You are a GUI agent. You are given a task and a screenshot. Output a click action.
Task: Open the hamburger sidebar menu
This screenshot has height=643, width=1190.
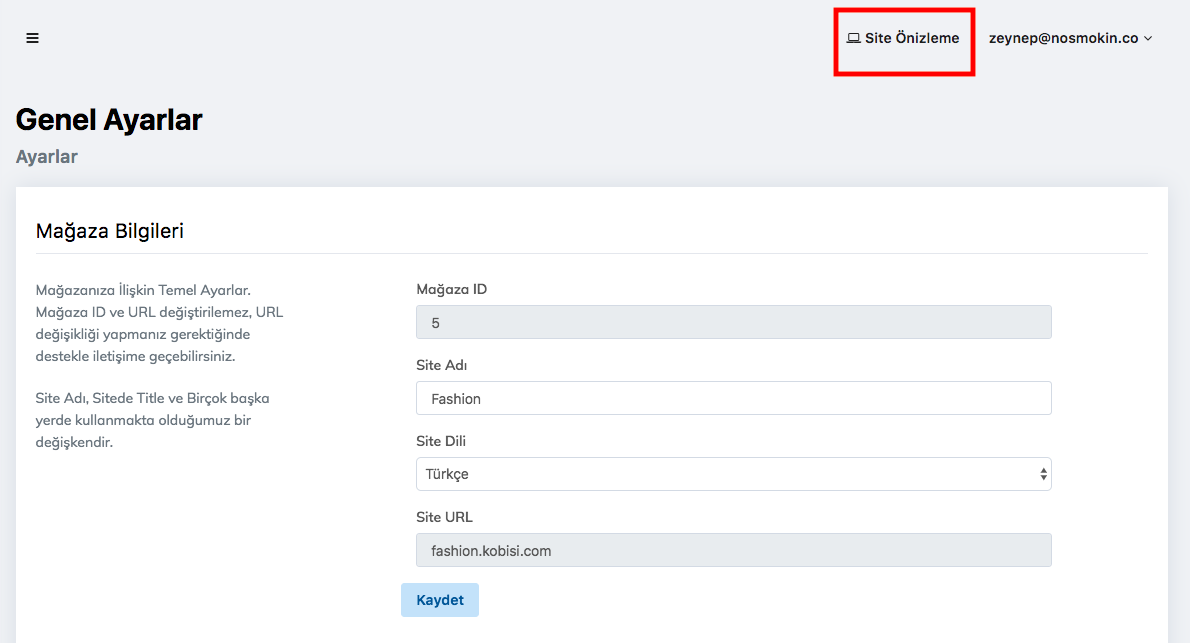click(x=33, y=38)
